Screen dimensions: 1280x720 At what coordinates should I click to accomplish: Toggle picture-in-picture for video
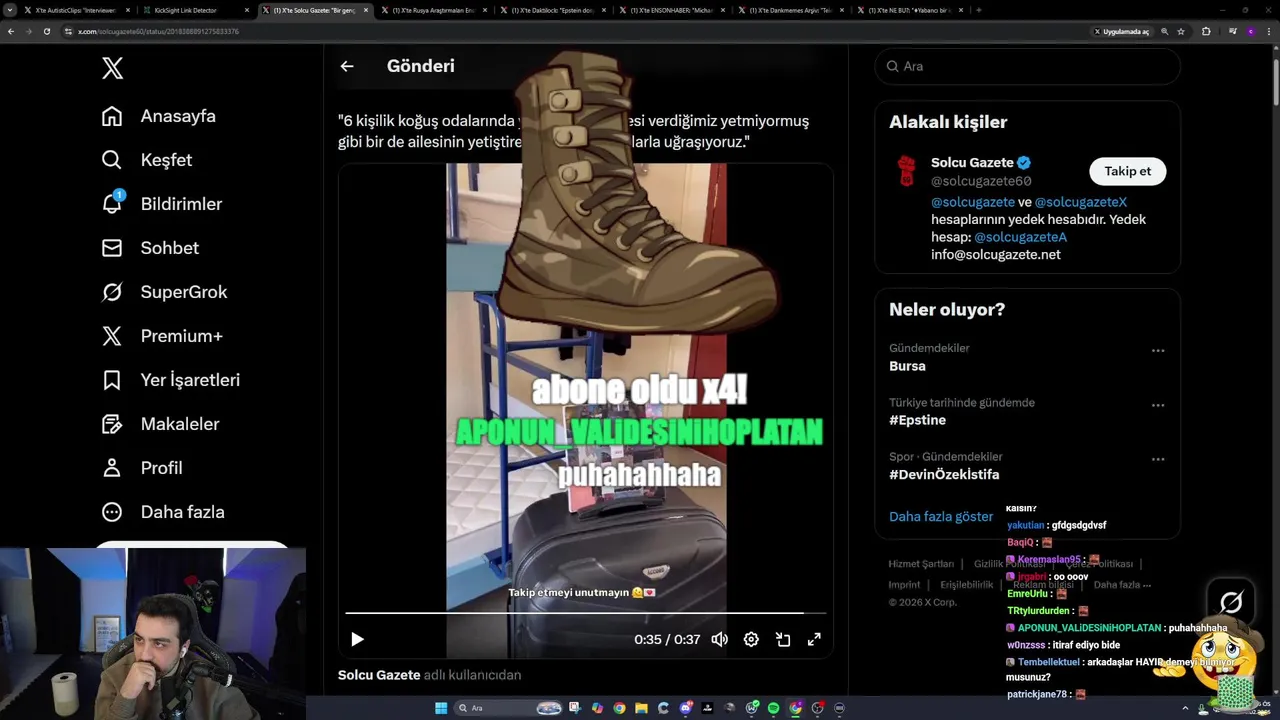[783, 639]
